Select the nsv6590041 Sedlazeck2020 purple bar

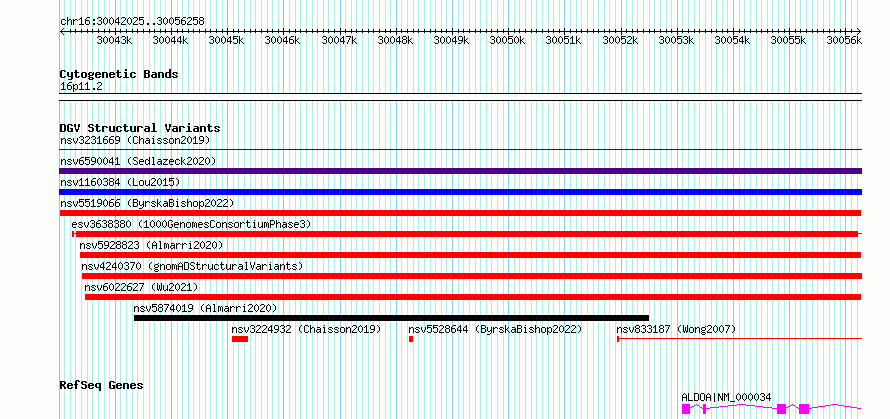pyautogui.click(x=460, y=171)
